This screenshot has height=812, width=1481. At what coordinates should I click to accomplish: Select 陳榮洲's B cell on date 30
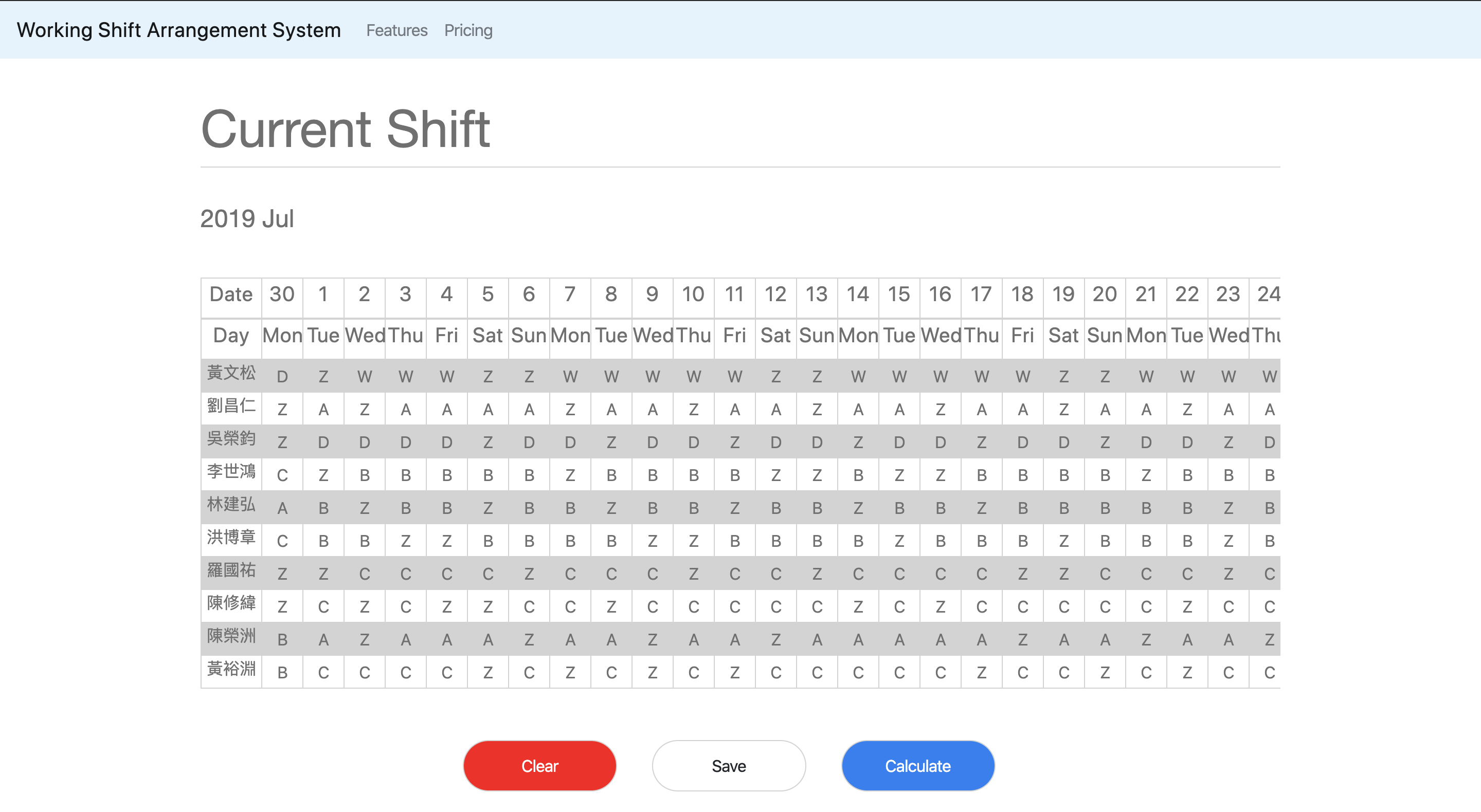[282, 638]
